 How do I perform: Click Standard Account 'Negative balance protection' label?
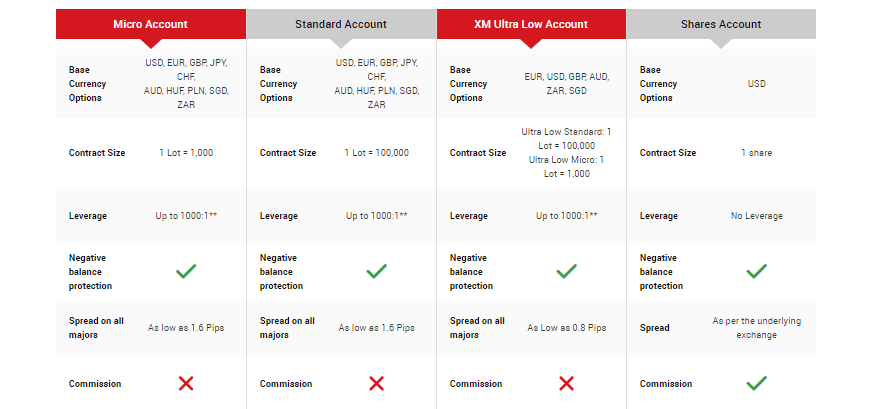tap(281, 272)
